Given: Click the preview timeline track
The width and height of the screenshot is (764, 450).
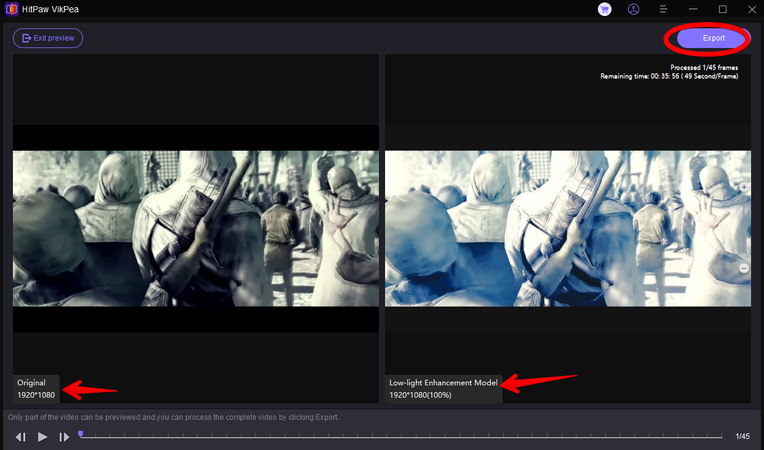Looking at the screenshot, I should 401,436.
